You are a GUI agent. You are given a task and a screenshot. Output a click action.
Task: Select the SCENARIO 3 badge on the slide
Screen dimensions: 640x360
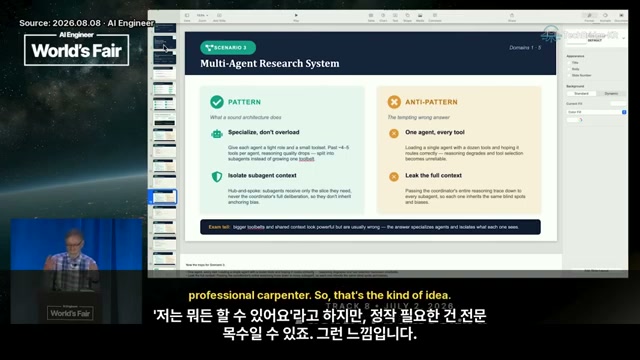228,48
